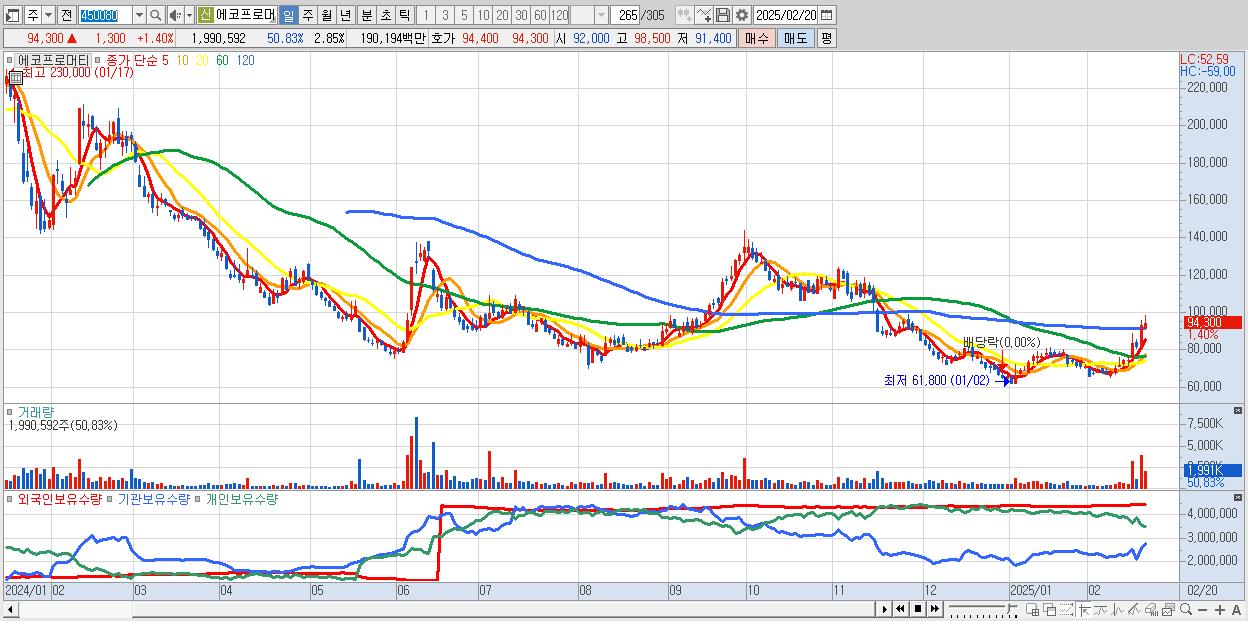Click the 최고 230,000 (01/17) high marker
Image resolution: width=1248 pixels, height=621 pixels.
point(77,73)
